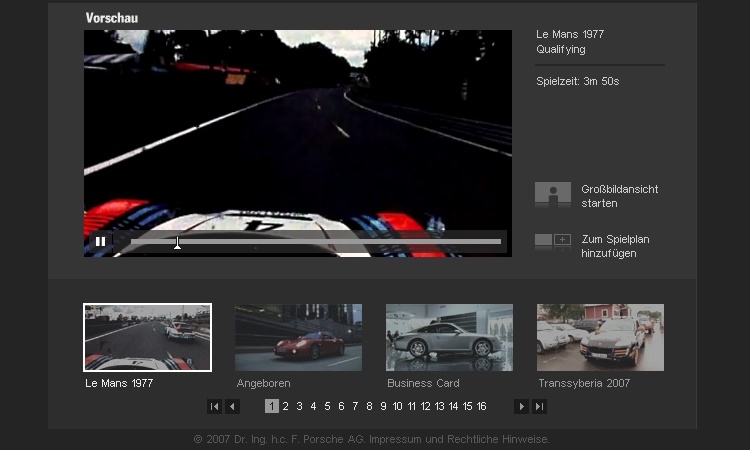This screenshot has width=750, height=450.
Task: Go to page 5
Action: click(327, 406)
